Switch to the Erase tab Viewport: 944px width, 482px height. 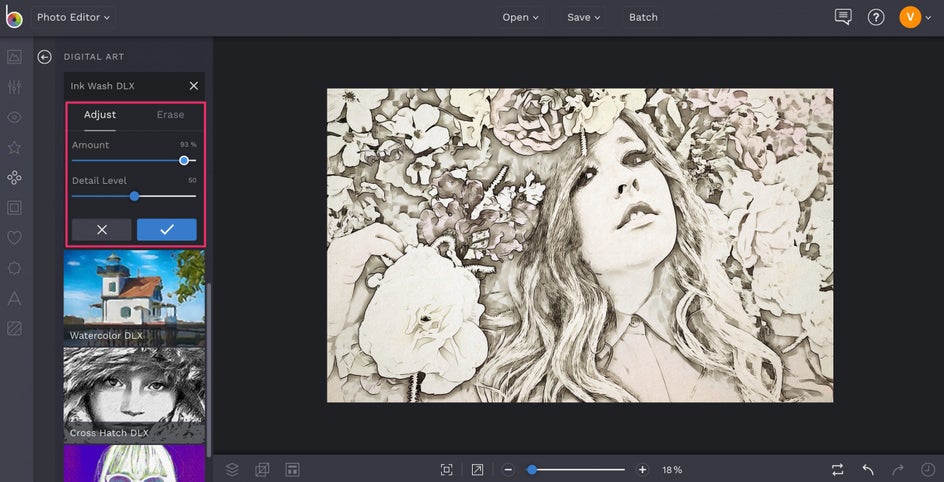click(x=170, y=115)
